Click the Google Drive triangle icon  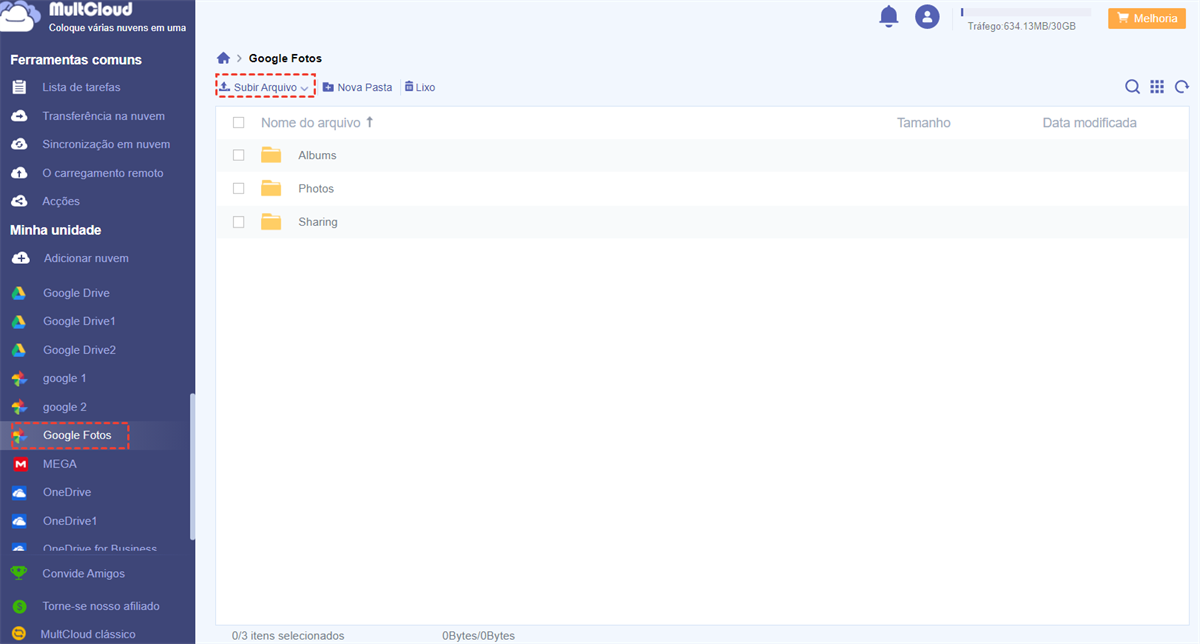(x=18, y=293)
